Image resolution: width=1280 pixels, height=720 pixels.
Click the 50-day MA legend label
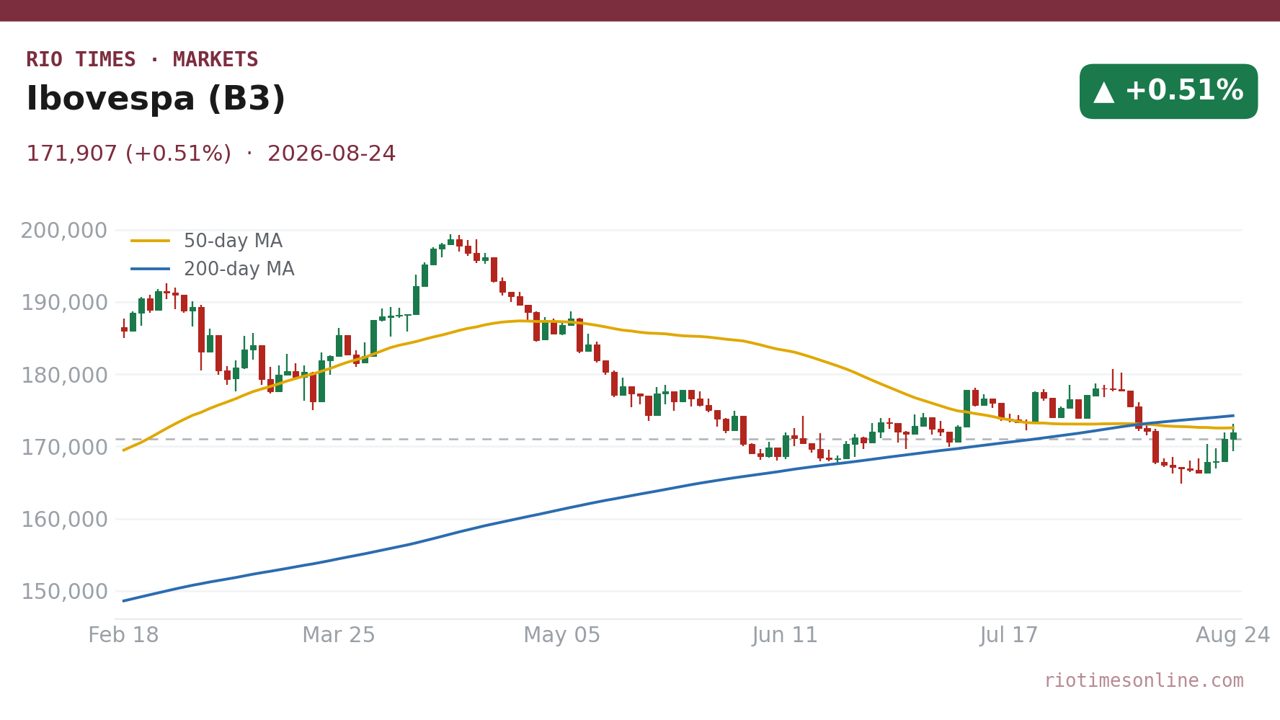click(x=233, y=241)
